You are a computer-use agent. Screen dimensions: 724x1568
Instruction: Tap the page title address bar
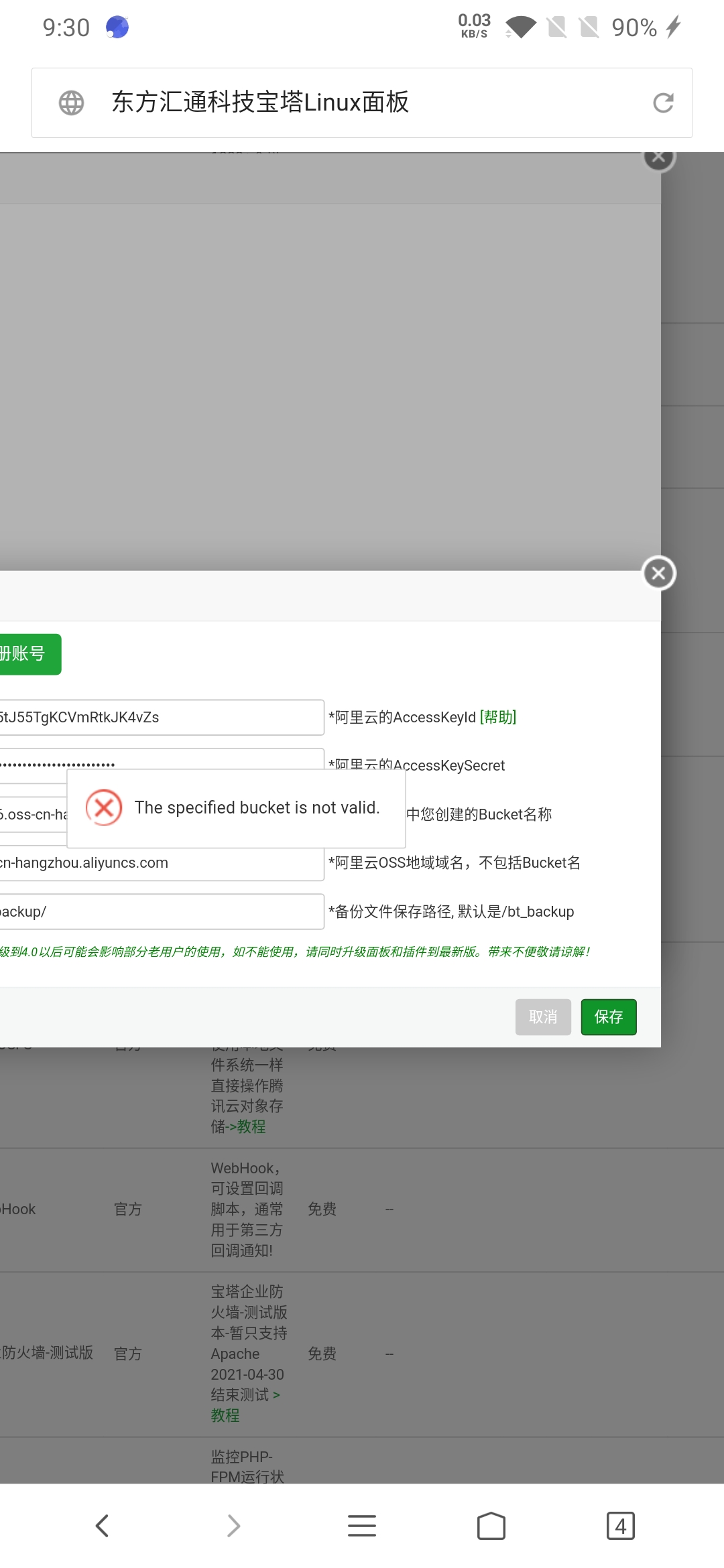coord(362,103)
